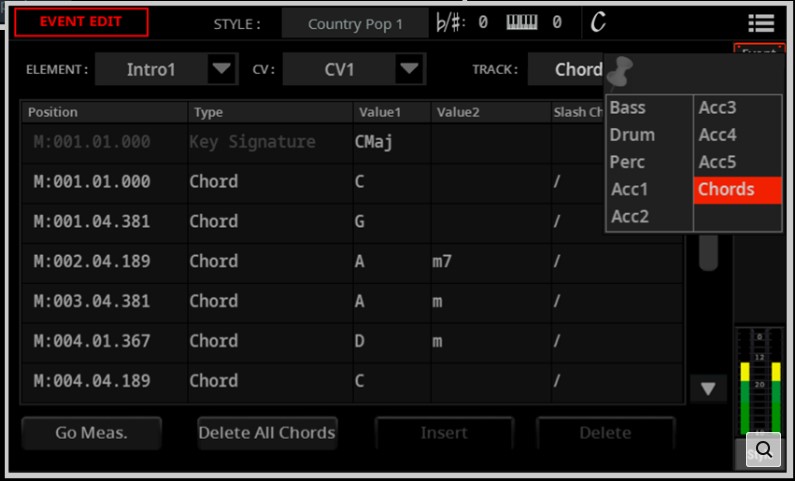Viewport: 795px width, 481px height.
Task: Click the common time signature symbol
Action: 598,22
